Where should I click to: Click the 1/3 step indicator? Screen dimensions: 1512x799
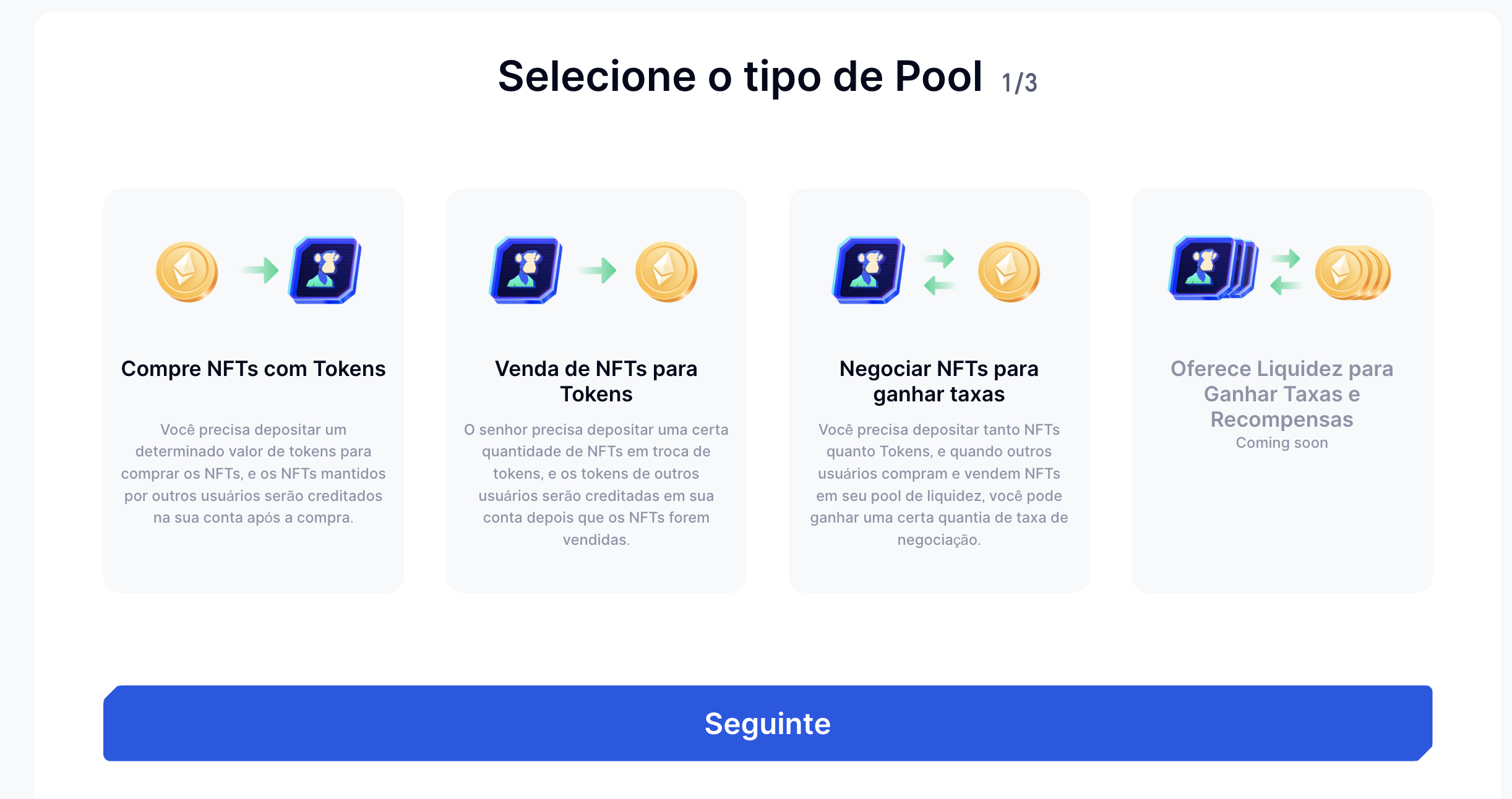1019,83
